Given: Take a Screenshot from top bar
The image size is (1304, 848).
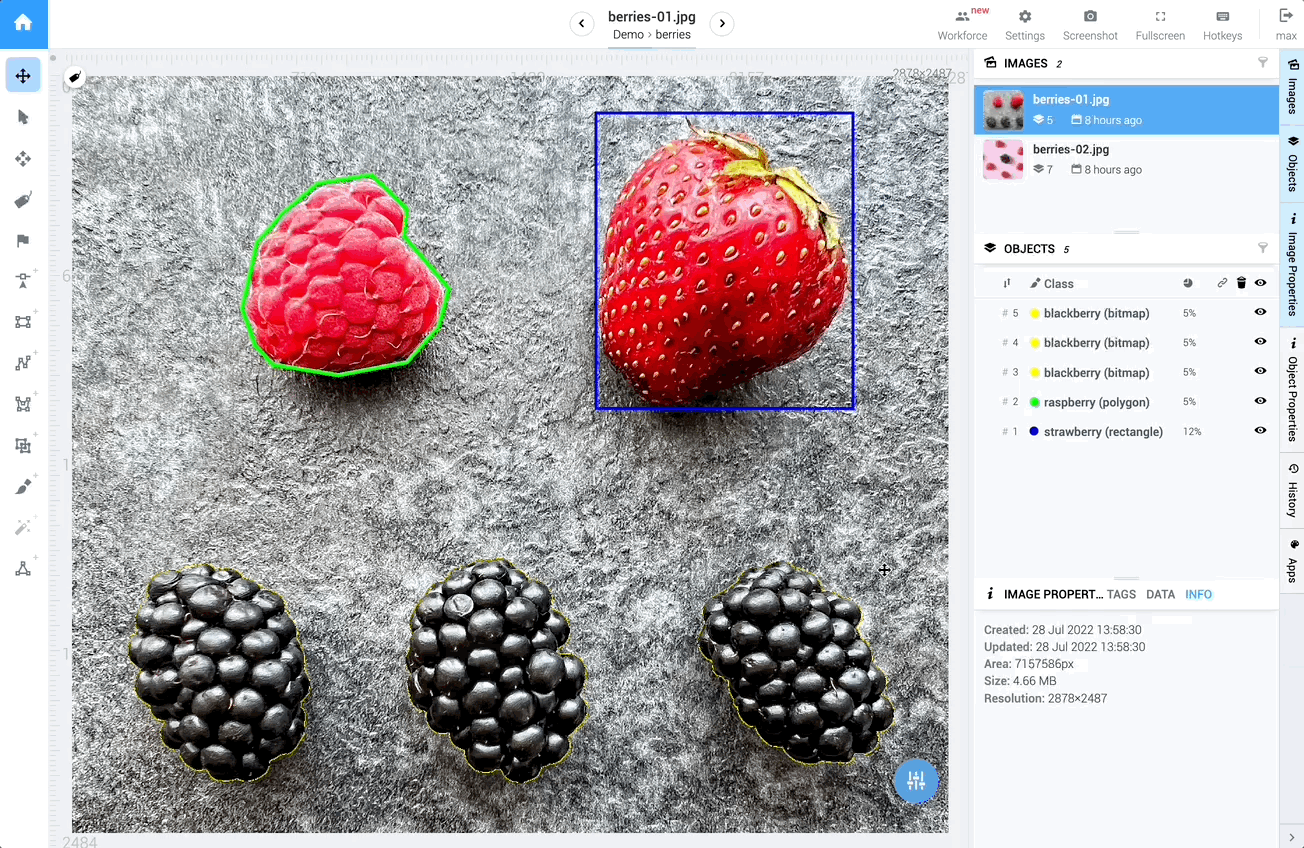Looking at the screenshot, I should [x=1090, y=25].
